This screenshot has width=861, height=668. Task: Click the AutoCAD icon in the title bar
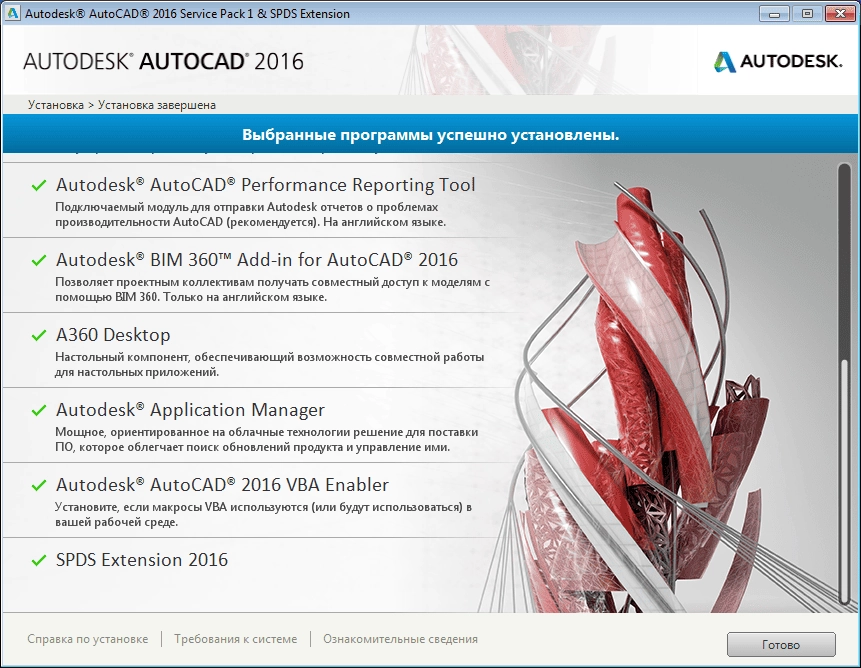13,13
